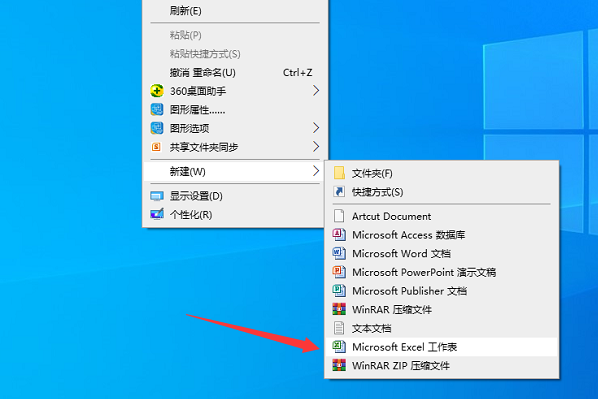
Task: Open 个性化(R) from context menu
Action: point(235,215)
